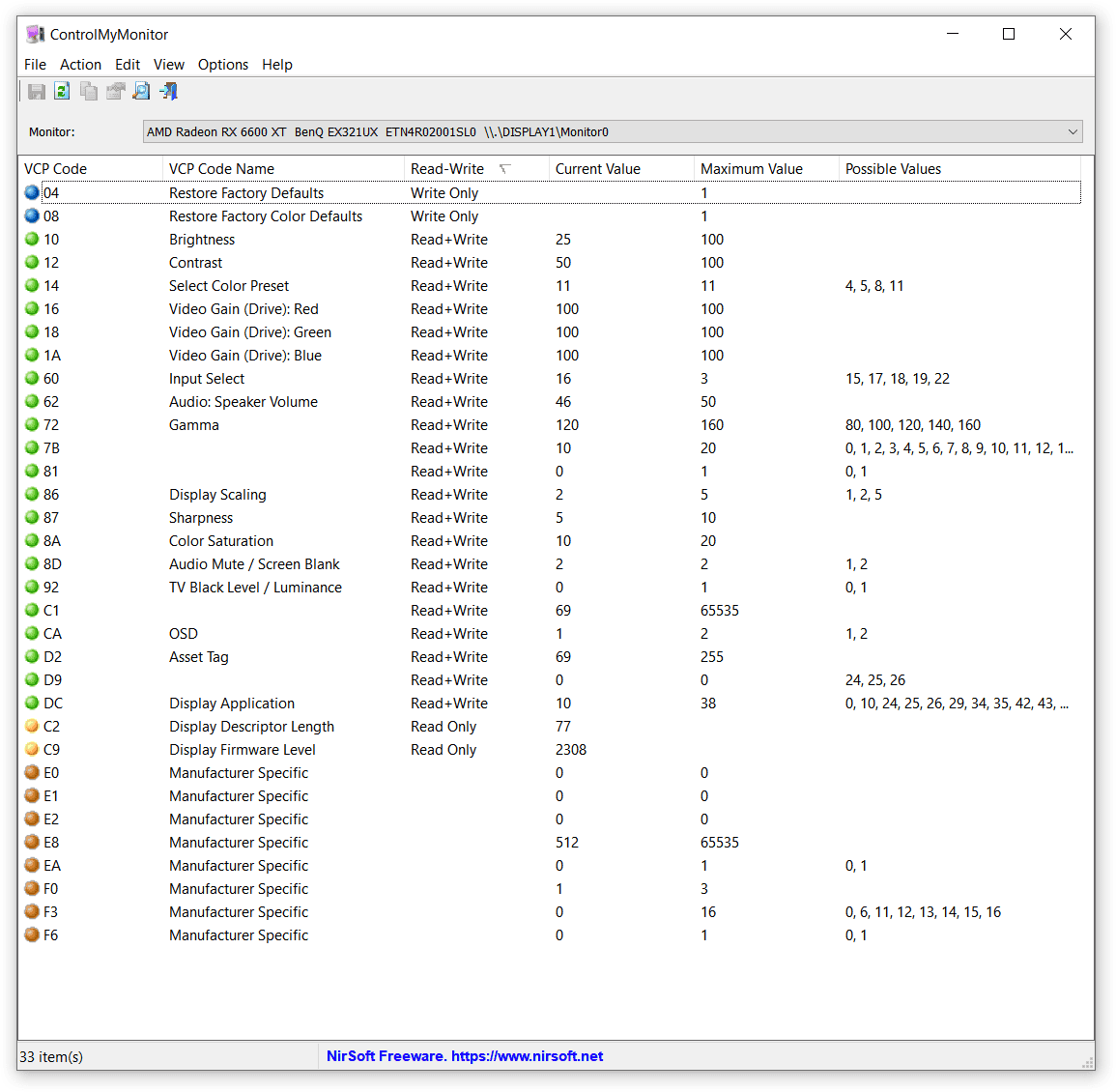
Task: Select the Color Saturation row
Action: 552,540
